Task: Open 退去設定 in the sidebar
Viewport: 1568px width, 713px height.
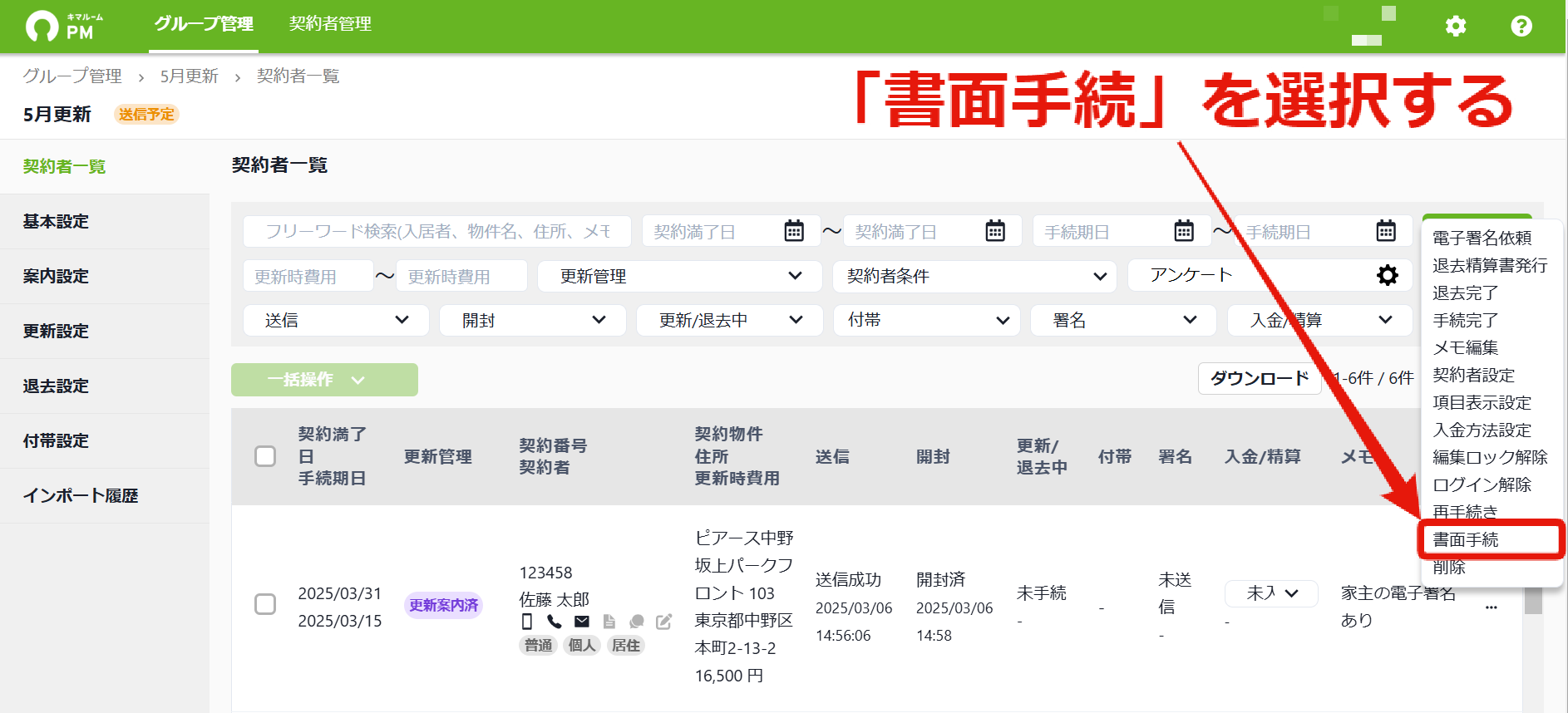Action: (x=105, y=386)
